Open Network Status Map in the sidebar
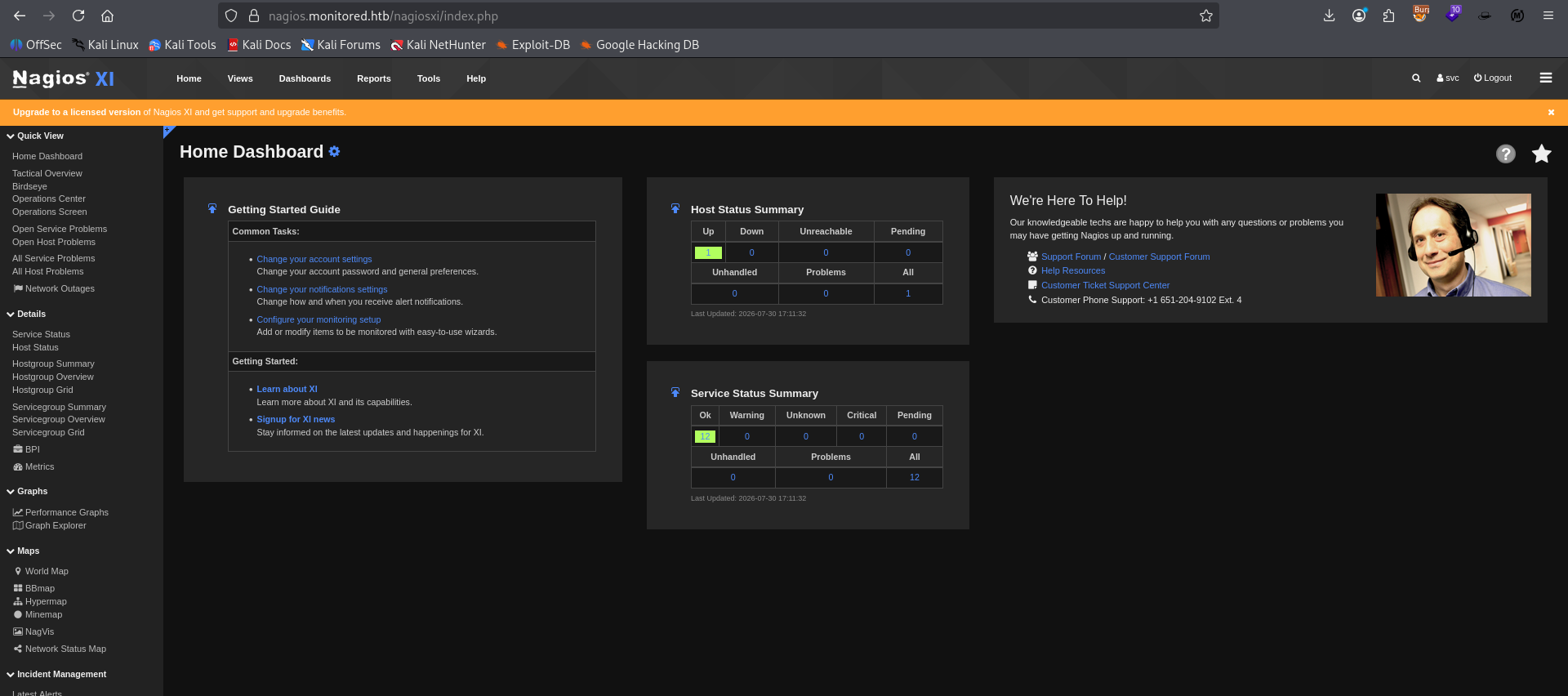This screenshot has height=696, width=1568. pyautogui.click(x=60, y=649)
